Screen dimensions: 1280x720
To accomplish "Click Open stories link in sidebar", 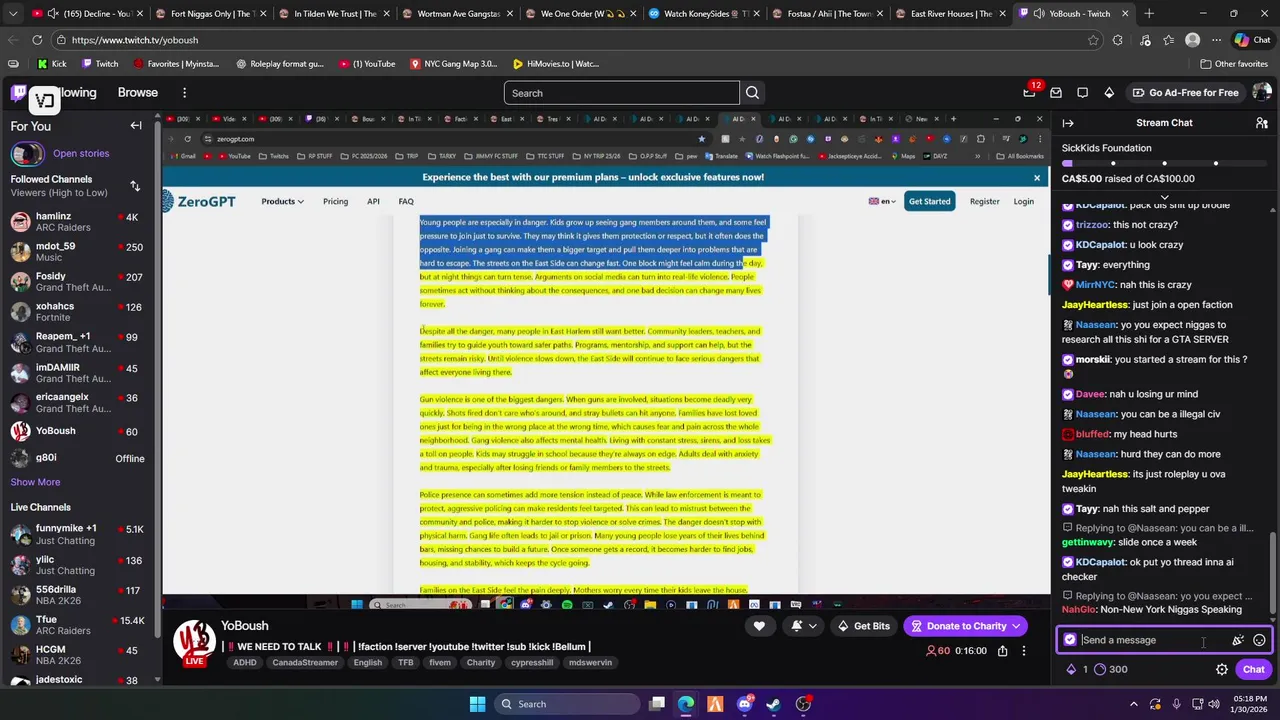I will click(81, 154).
